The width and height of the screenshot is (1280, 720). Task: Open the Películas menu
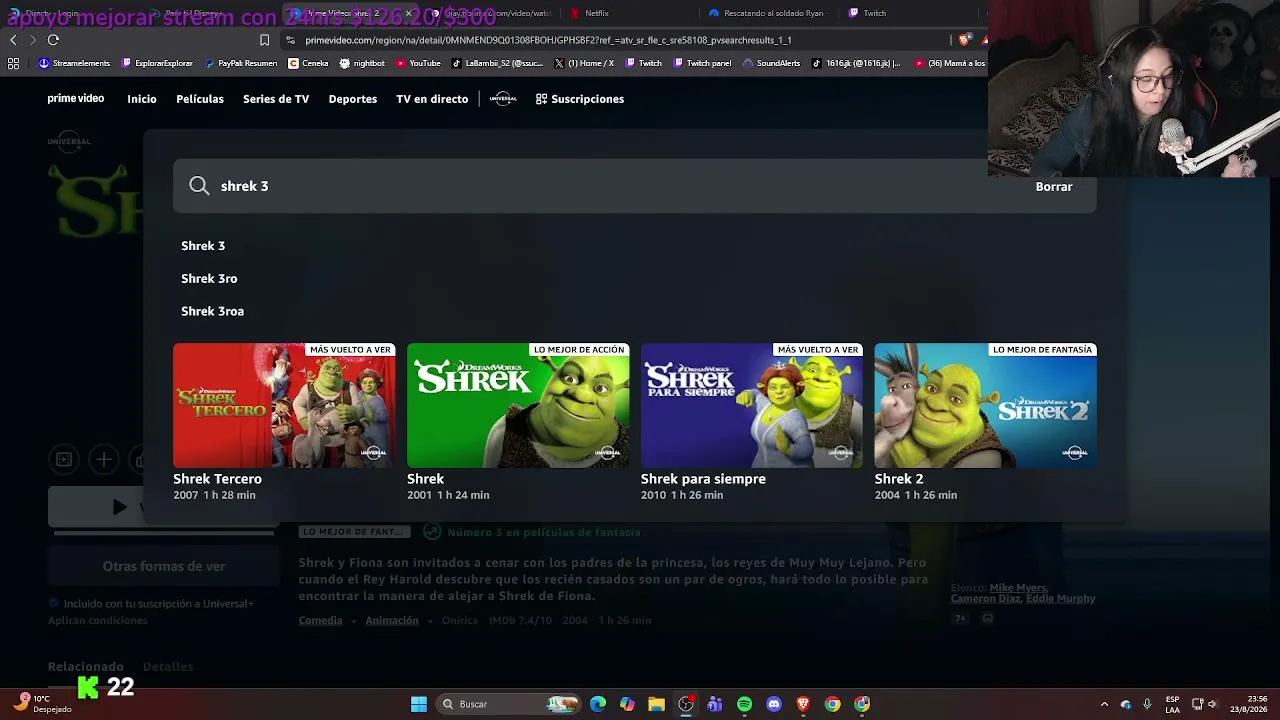200,99
